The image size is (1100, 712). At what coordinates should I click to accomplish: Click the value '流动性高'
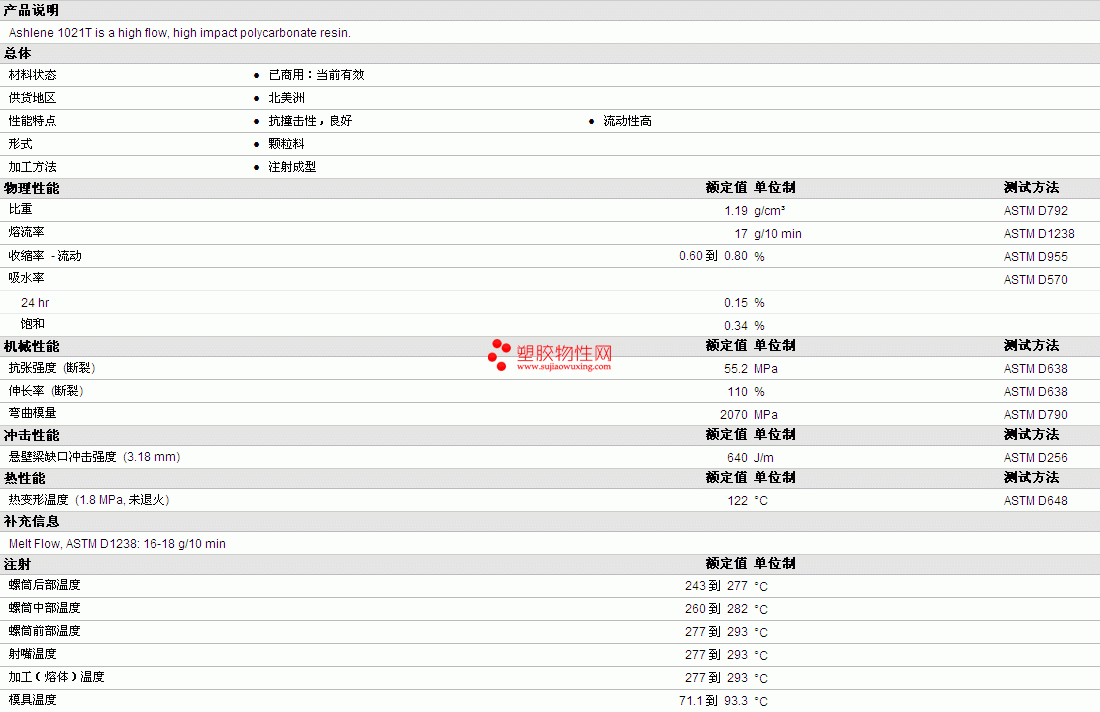tap(627, 121)
